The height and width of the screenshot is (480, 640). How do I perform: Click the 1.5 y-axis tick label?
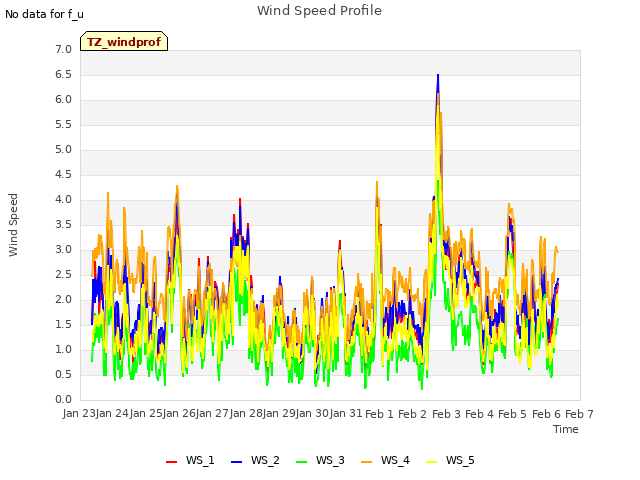[x=63, y=324]
